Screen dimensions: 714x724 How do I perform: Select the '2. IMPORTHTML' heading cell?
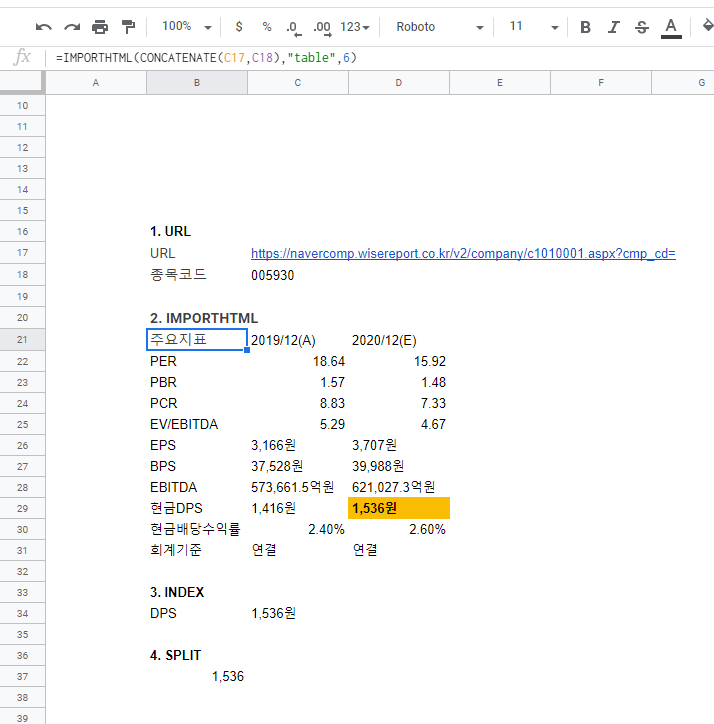pyautogui.click(x=197, y=318)
